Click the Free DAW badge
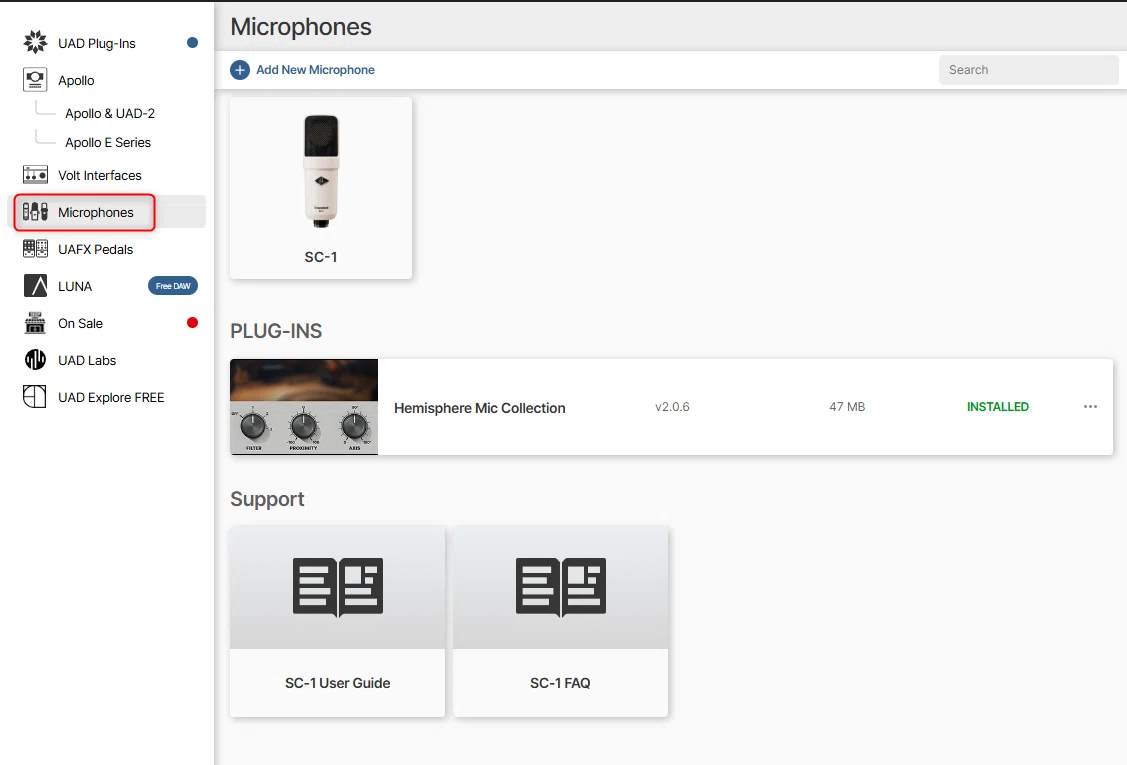This screenshot has width=1127, height=765. 172,285
